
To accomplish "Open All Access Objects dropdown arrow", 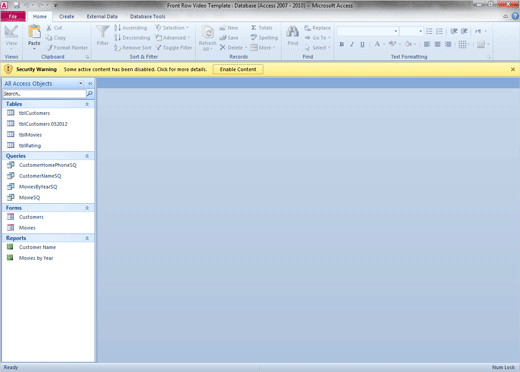I will [81, 83].
